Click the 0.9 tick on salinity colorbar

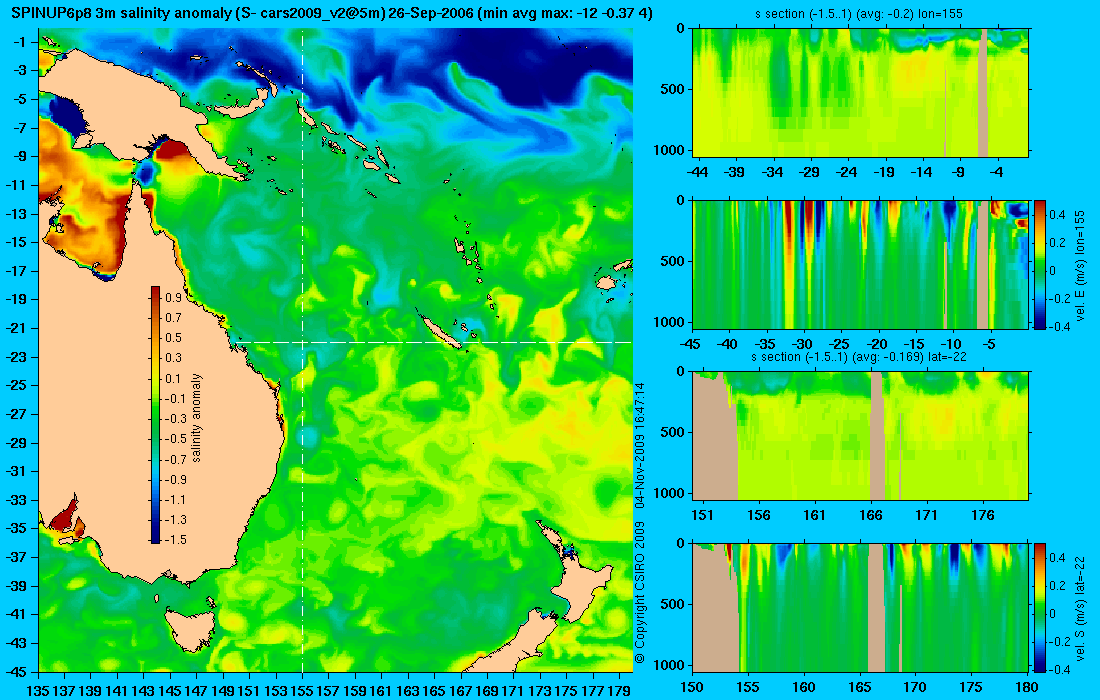click(173, 297)
